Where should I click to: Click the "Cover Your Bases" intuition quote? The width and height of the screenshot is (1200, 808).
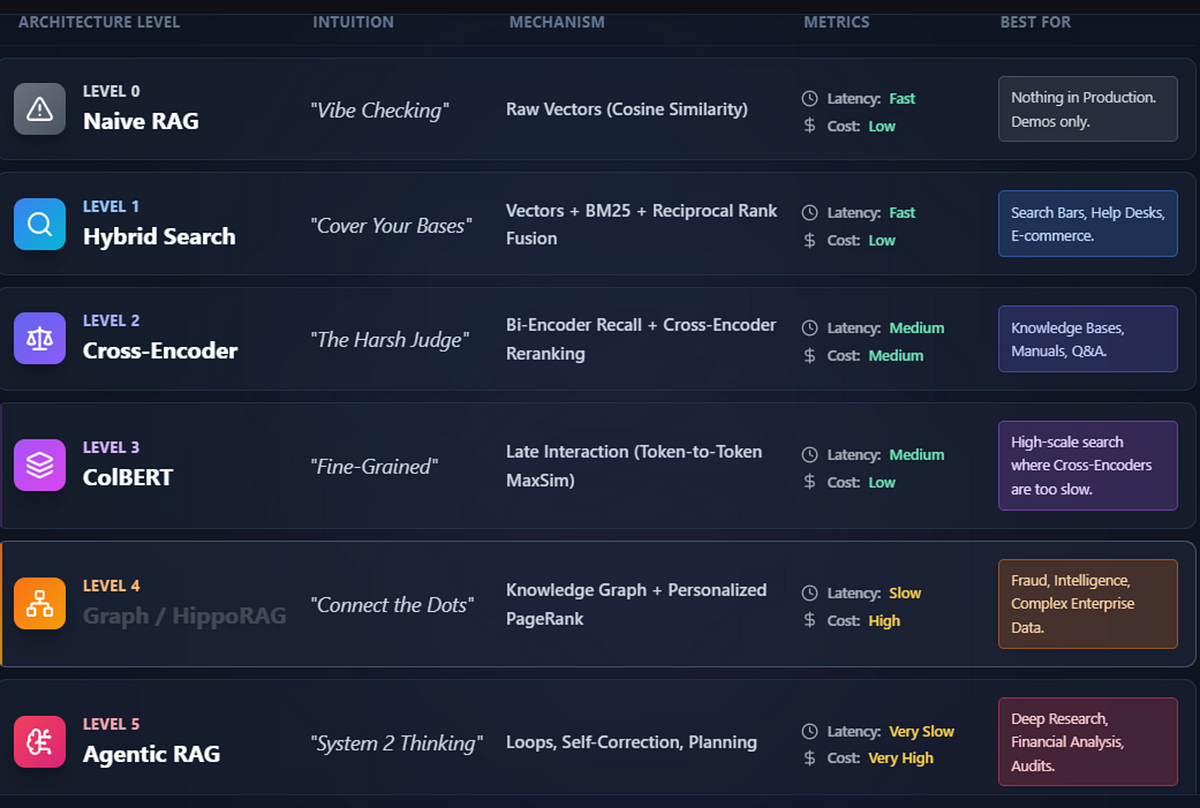click(x=391, y=226)
